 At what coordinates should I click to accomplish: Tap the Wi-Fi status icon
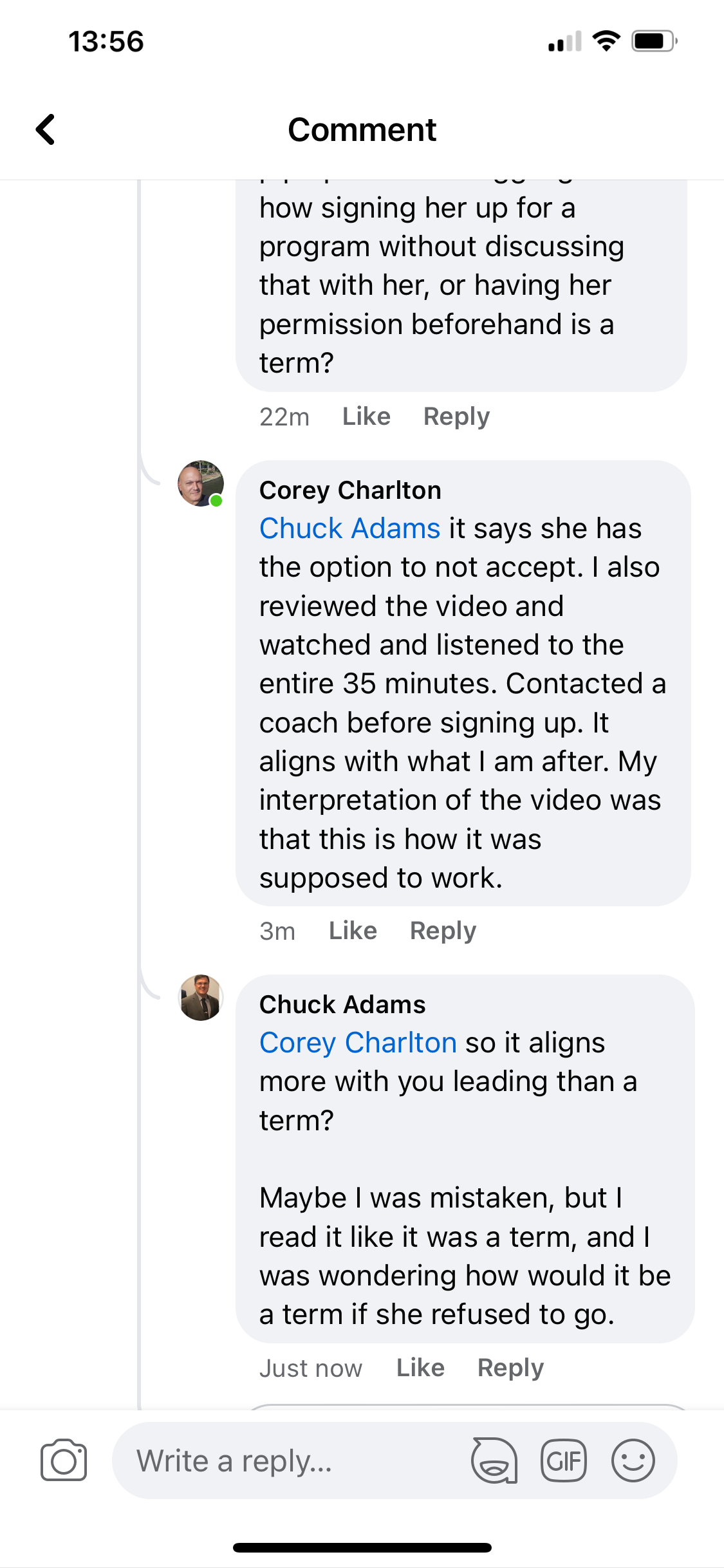(606, 41)
